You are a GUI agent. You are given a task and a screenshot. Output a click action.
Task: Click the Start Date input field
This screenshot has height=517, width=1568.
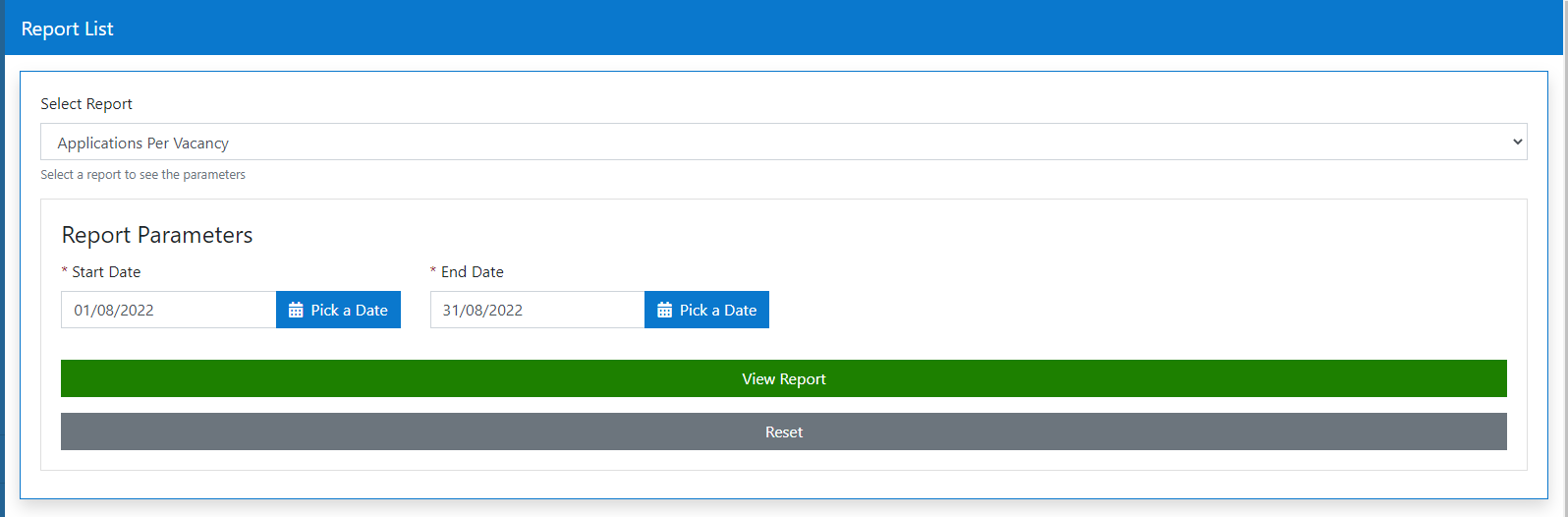tap(169, 310)
